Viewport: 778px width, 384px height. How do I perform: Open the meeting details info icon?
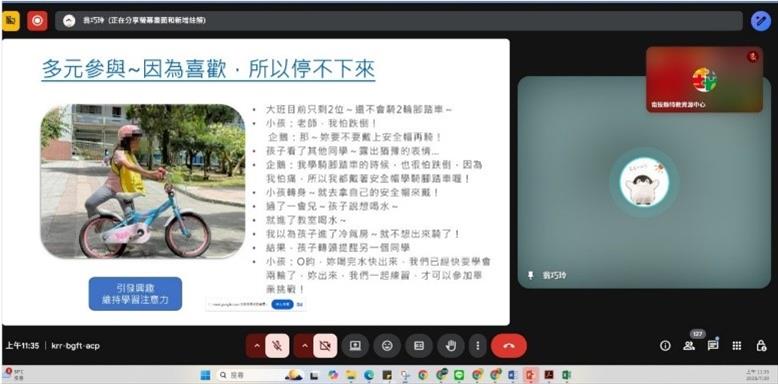point(665,346)
